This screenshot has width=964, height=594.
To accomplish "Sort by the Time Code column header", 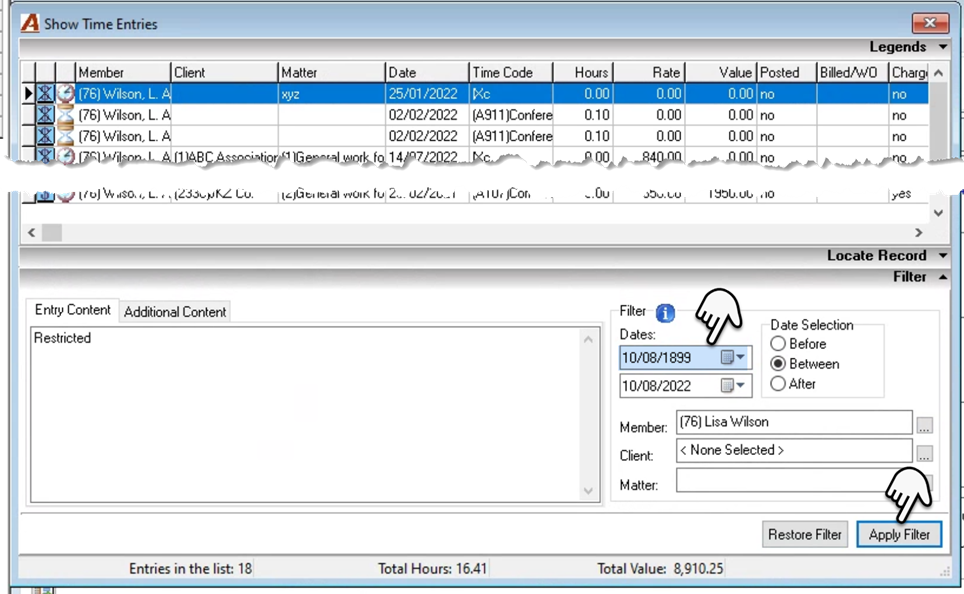I will [x=511, y=73].
